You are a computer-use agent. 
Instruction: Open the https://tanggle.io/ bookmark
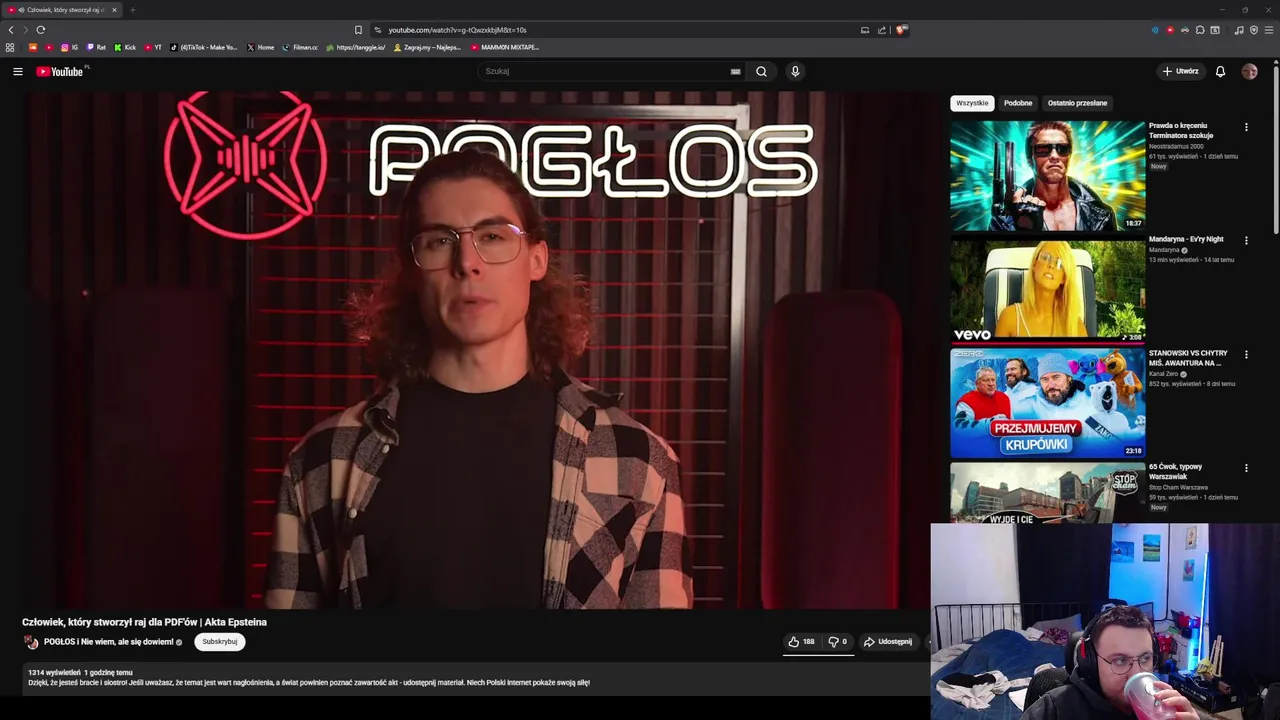click(x=355, y=47)
